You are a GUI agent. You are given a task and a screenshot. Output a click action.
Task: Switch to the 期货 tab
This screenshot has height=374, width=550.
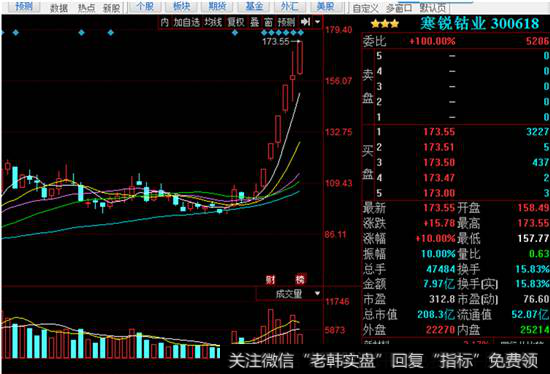click(x=217, y=6)
